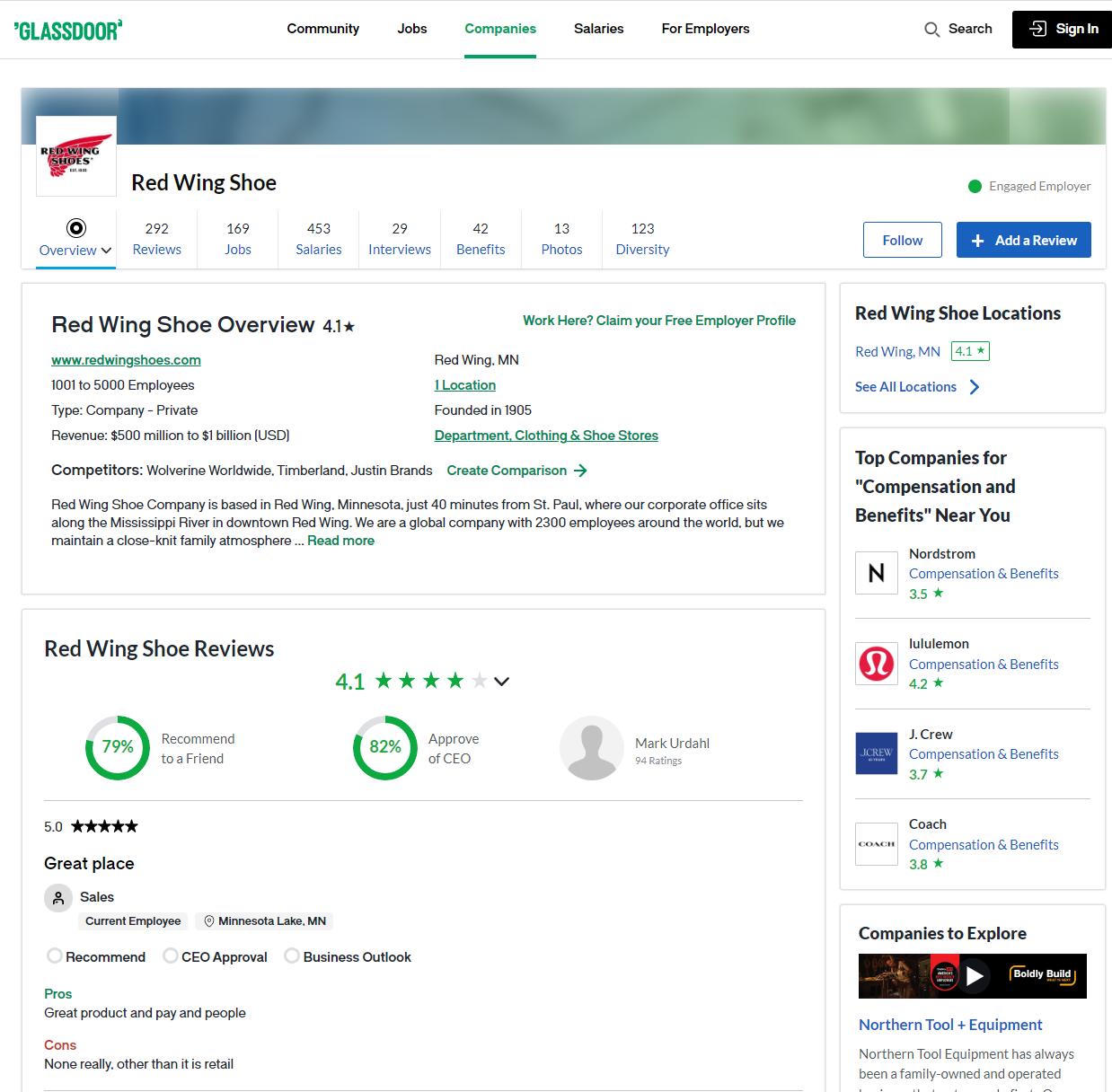Click the 79% Recommend to a Friend ring
The image size is (1112, 1092).
[x=118, y=747]
